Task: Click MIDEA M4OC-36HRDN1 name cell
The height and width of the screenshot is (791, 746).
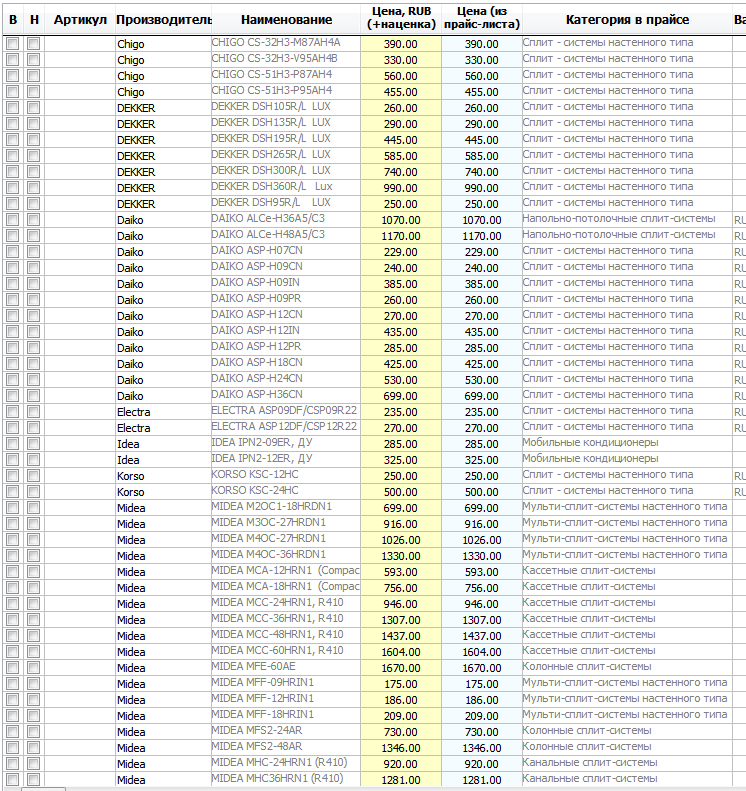Action: [286, 556]
